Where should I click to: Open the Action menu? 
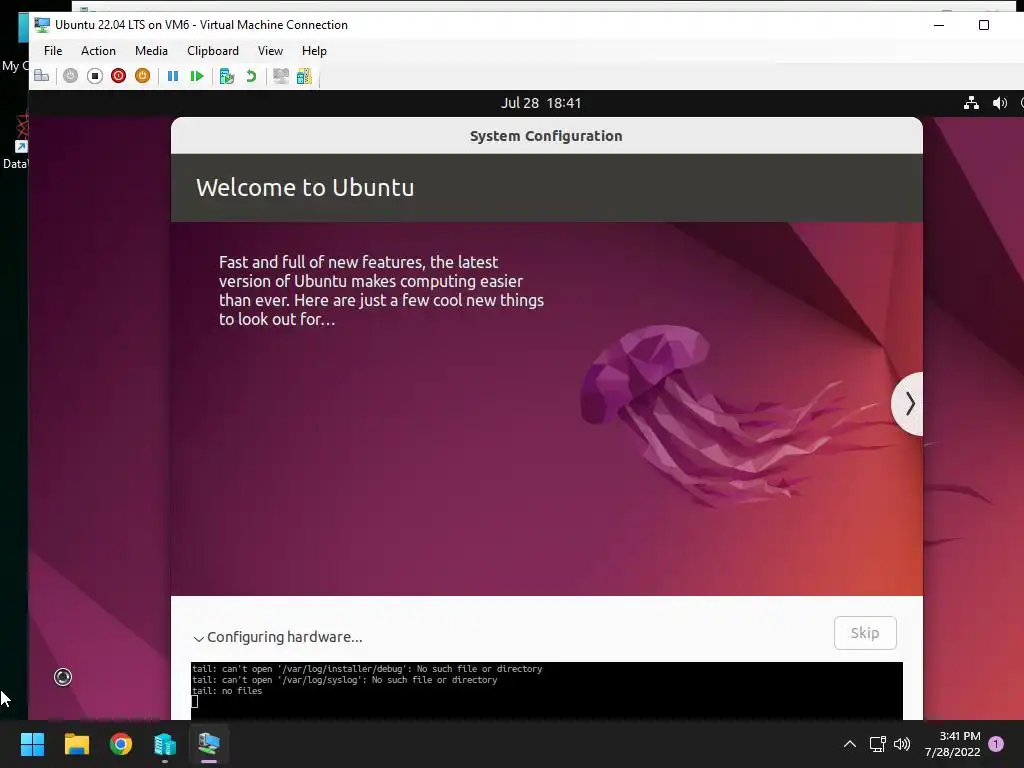98,51
